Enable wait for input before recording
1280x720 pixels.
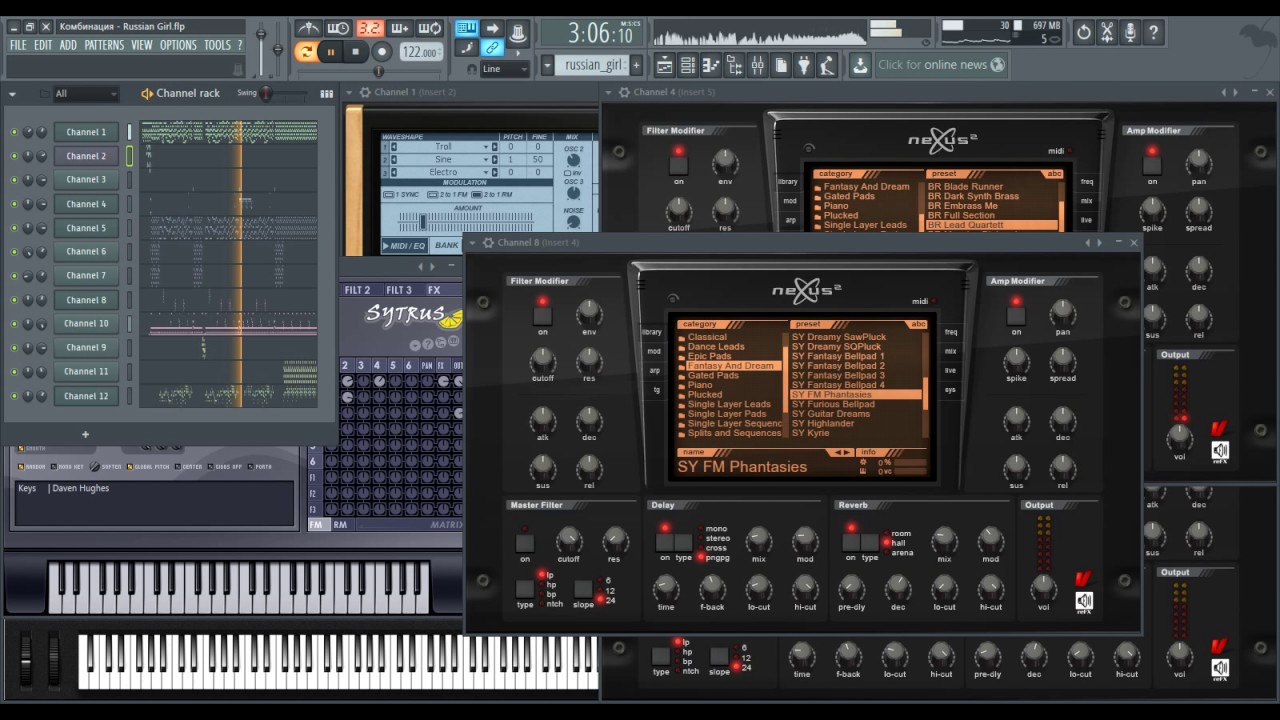point(339,28)
